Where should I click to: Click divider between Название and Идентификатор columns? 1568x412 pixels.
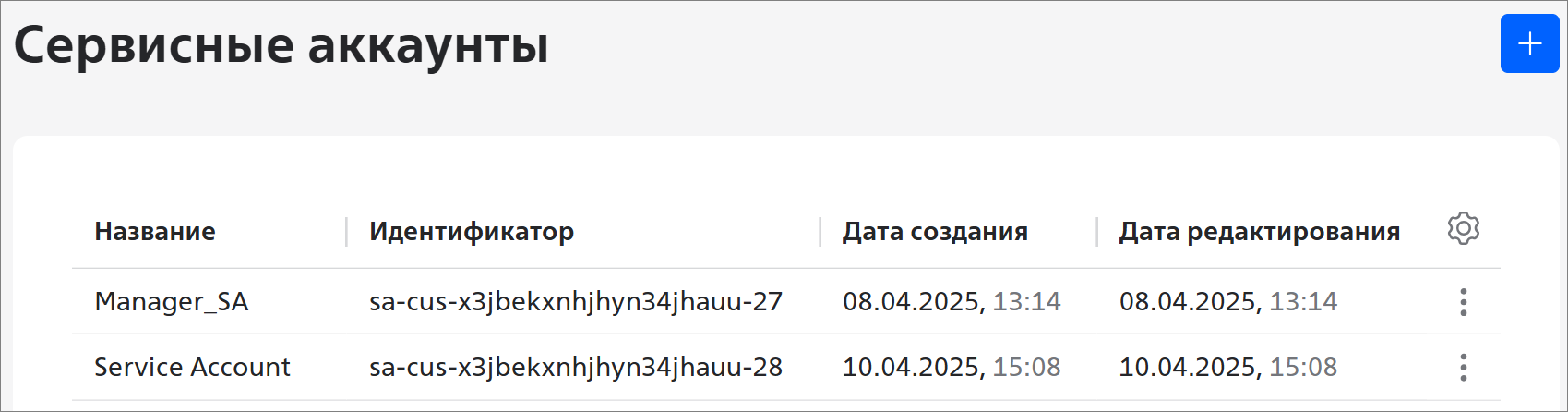[x=347, y=232]
